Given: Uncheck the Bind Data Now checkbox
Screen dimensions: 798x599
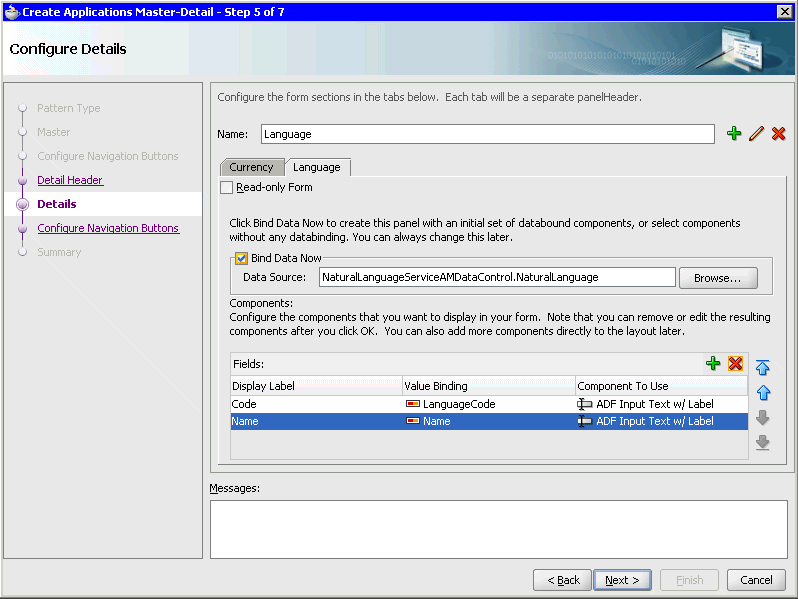Looking at the screenshot, I should click(241, 259).
